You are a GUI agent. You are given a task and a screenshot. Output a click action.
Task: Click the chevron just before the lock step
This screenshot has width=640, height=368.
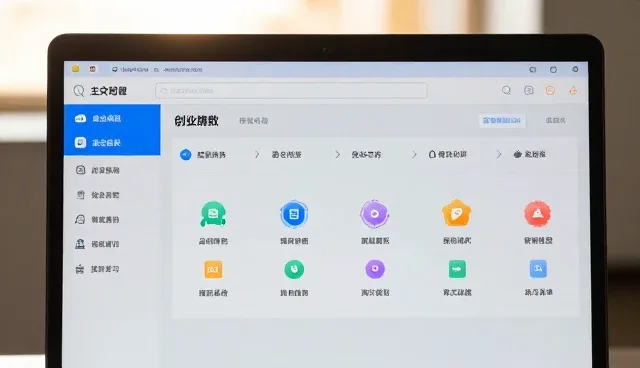click(x=414, y=155)
